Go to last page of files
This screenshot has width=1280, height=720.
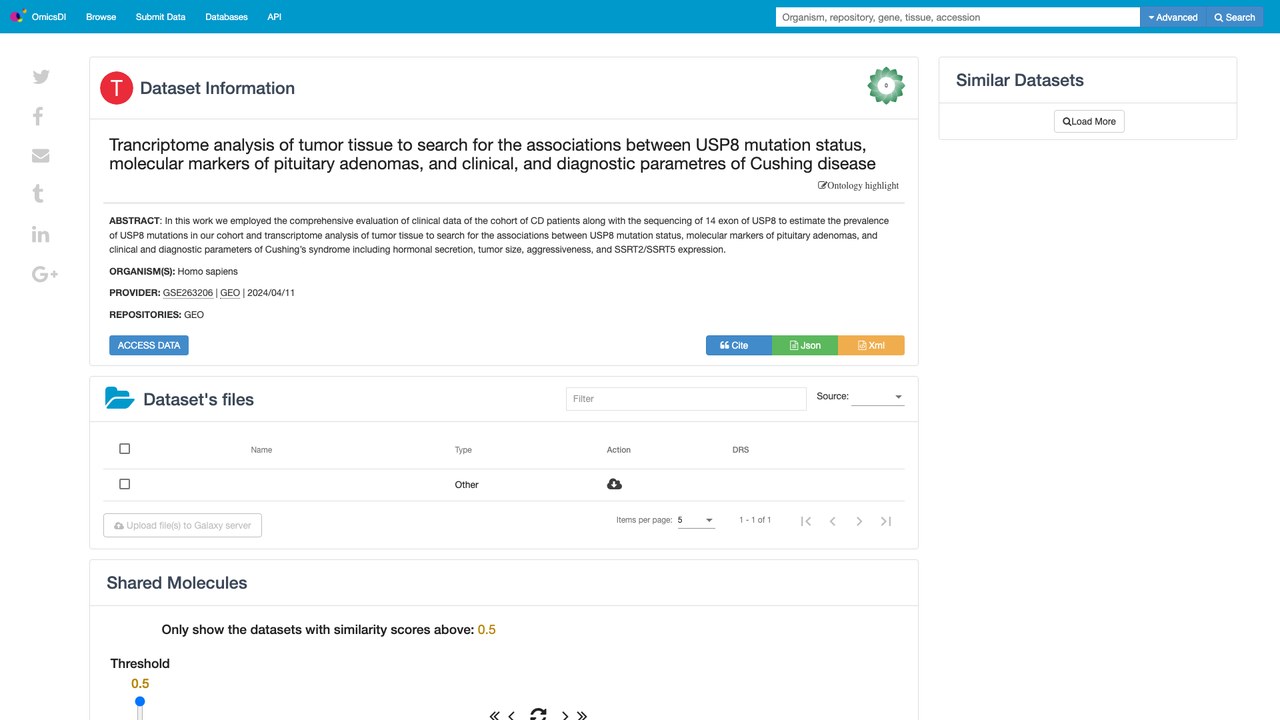(x=886, y=521)
